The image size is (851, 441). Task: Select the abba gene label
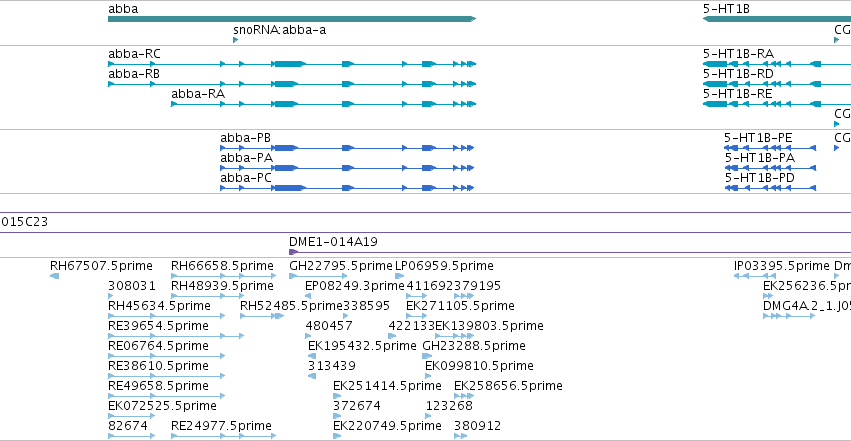123,9
